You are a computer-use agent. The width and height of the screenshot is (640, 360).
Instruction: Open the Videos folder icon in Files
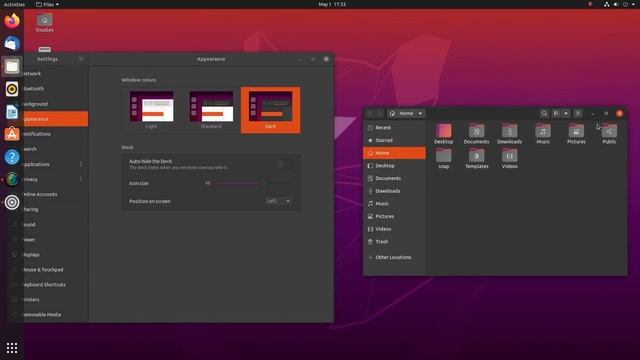(509, 158)
